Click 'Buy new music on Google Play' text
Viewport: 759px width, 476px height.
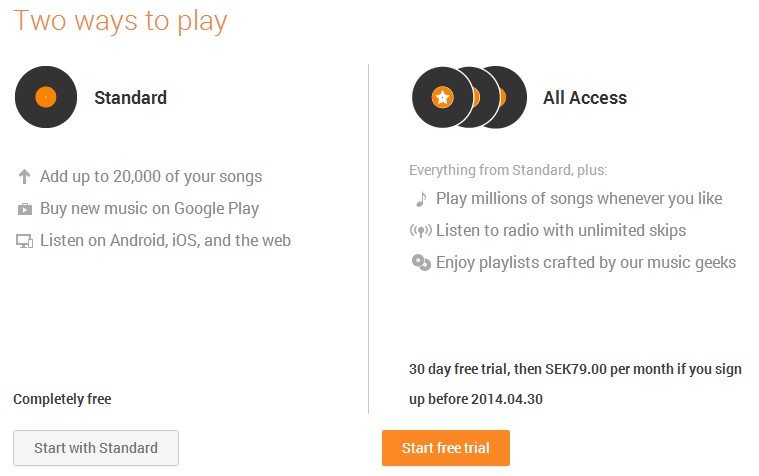149,209
